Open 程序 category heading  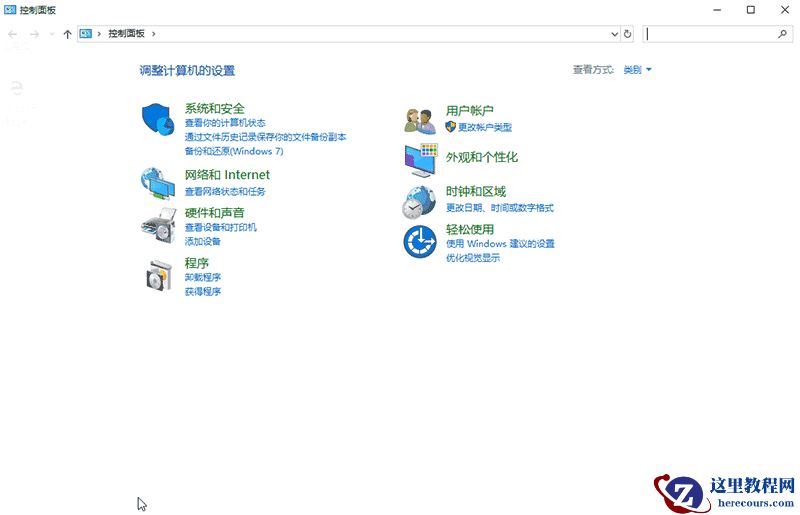(196, 263)
